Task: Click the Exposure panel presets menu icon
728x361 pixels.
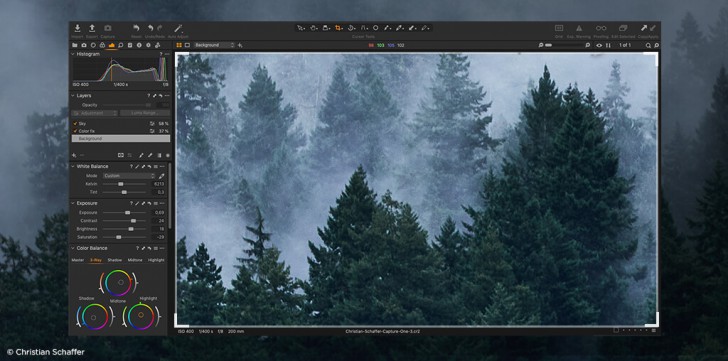Action: [x=156, y=203]
